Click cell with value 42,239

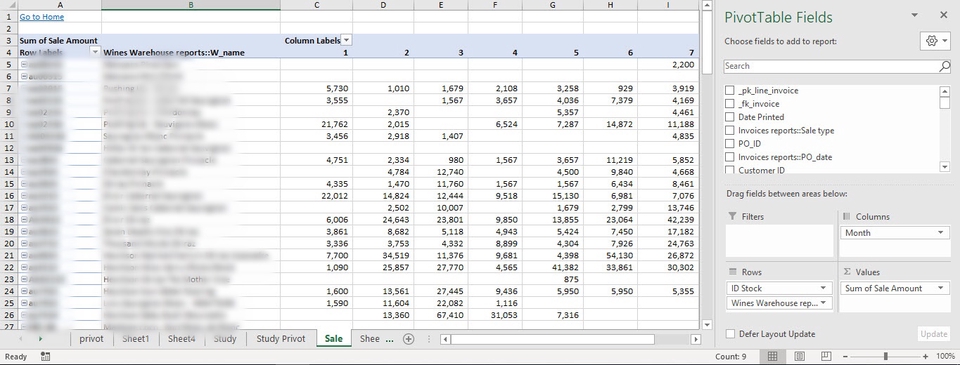pyautogui.click(x=668, y=220)
